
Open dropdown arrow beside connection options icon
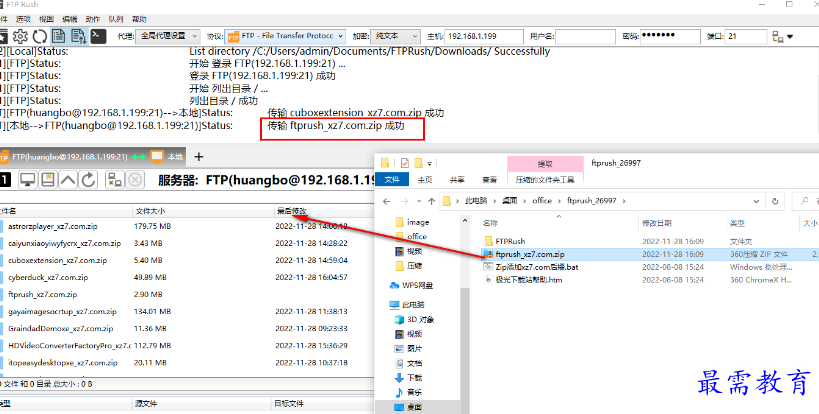point(790,37)
